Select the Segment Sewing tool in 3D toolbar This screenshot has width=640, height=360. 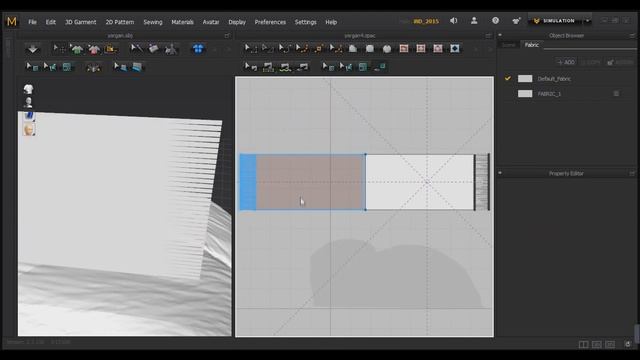[x=50, y=67]
